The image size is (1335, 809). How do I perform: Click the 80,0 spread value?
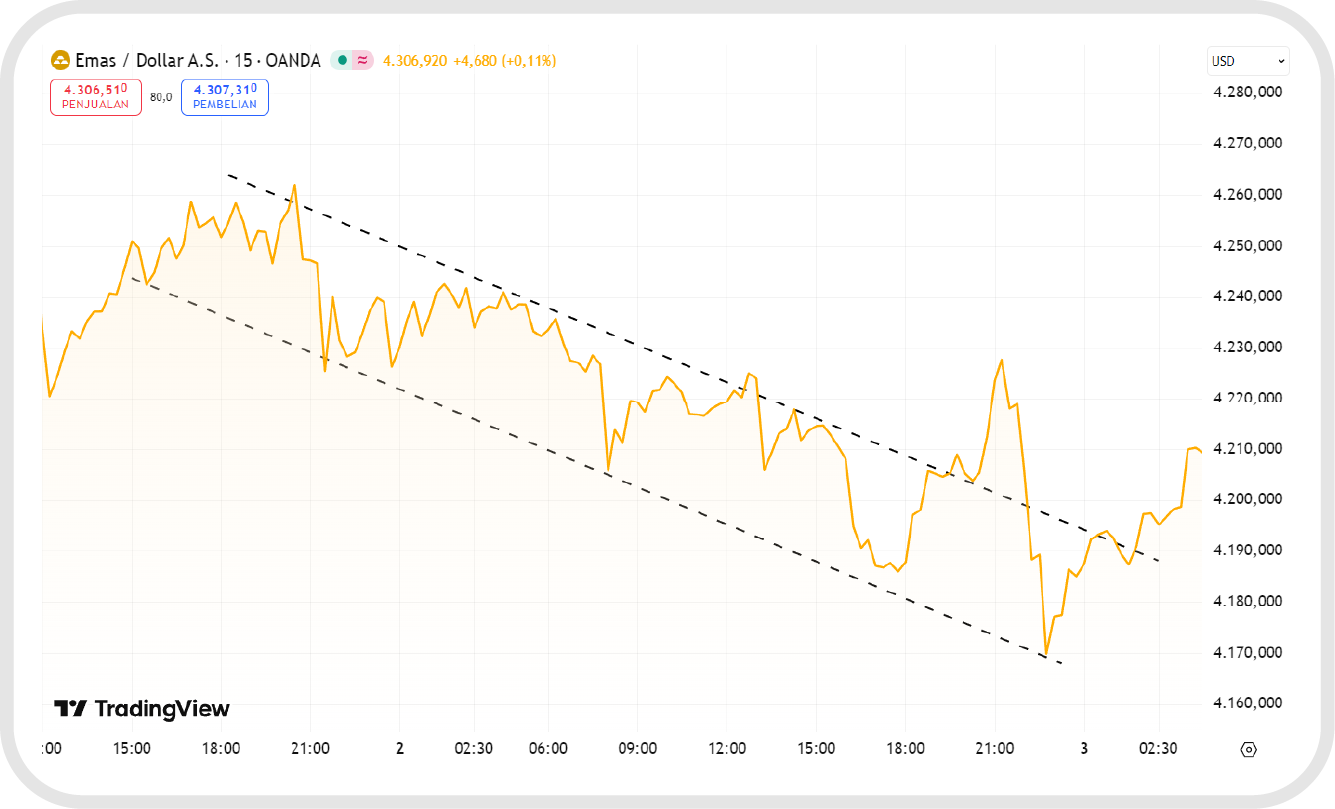click(161, 97)
